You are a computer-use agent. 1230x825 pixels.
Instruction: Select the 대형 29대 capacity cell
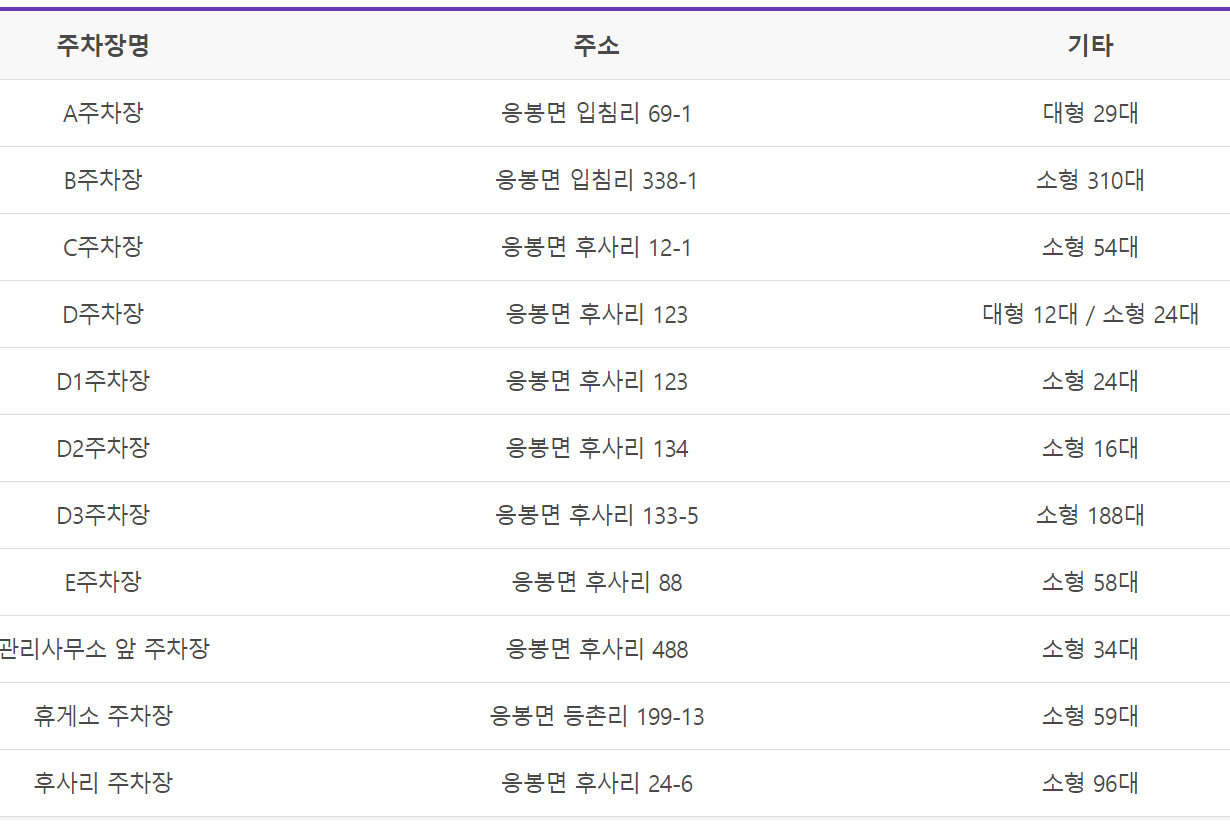(x=1090, y=113)
